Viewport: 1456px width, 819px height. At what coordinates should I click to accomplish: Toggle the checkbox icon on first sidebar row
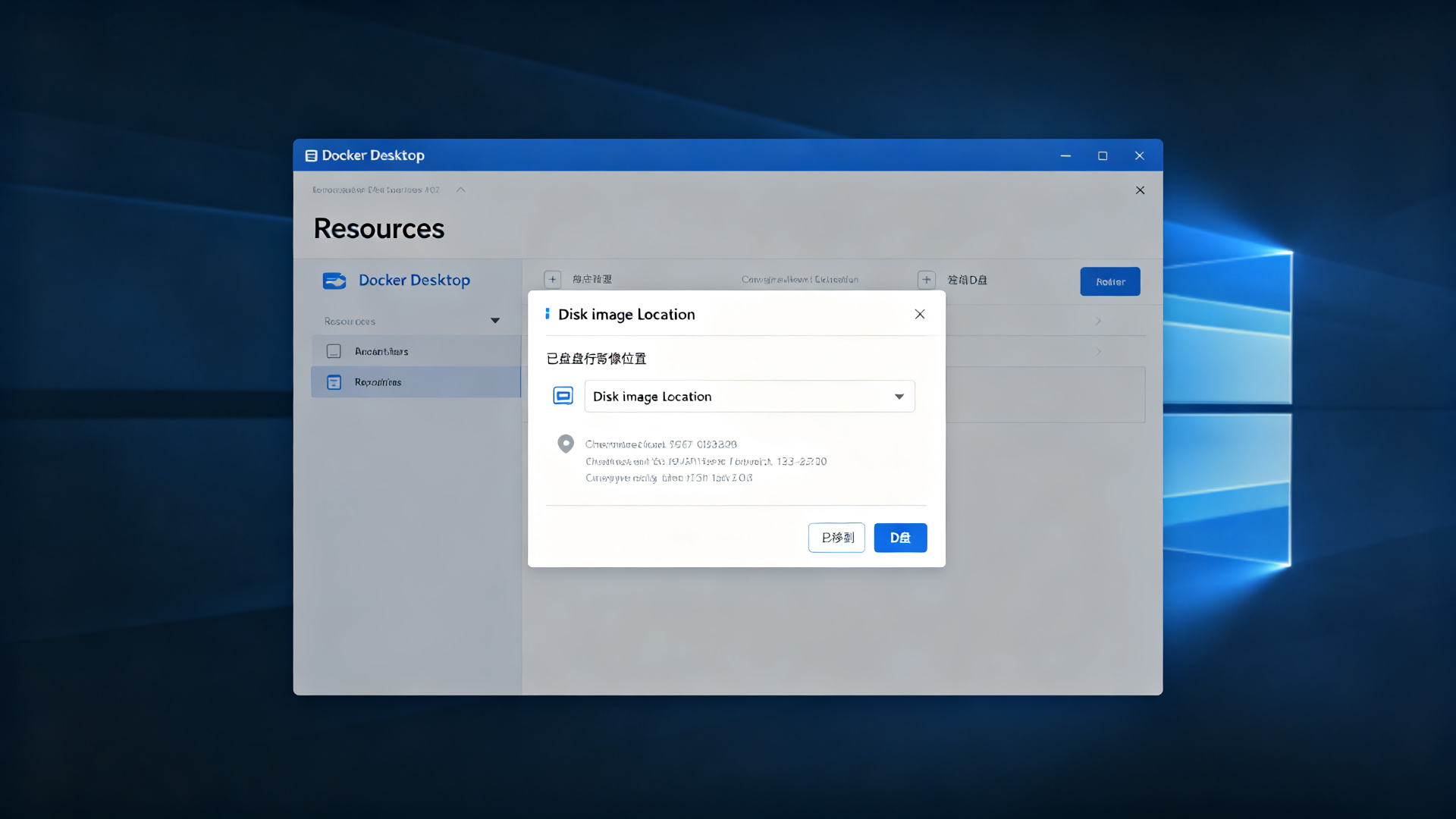coord(334,352)
